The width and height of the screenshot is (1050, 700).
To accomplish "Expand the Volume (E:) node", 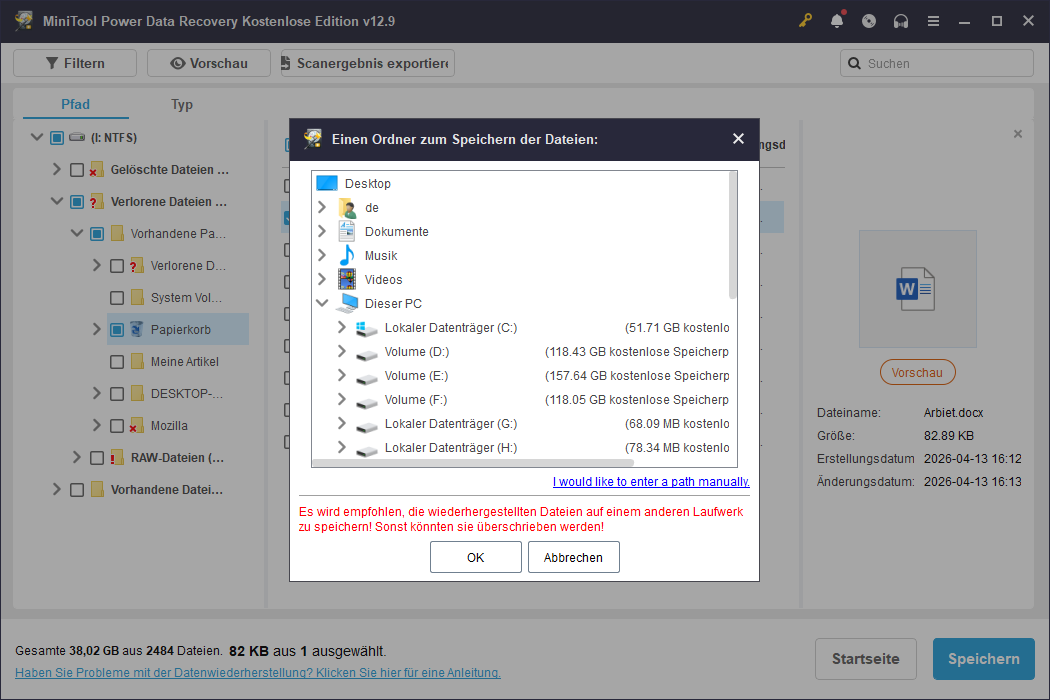I will pyautogui.click(x=342, y=375).
